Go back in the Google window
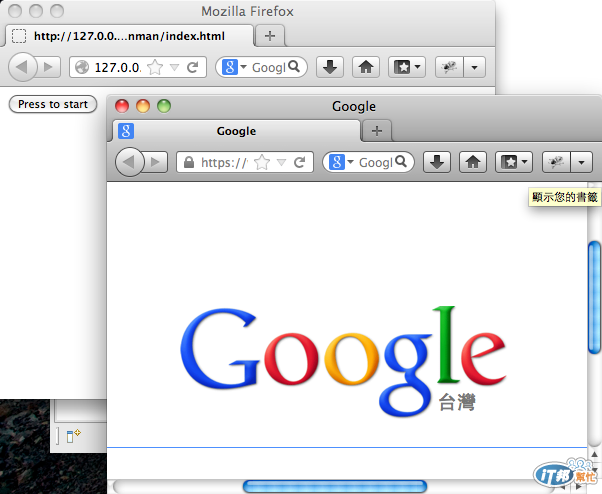 (x=130, y=162)
